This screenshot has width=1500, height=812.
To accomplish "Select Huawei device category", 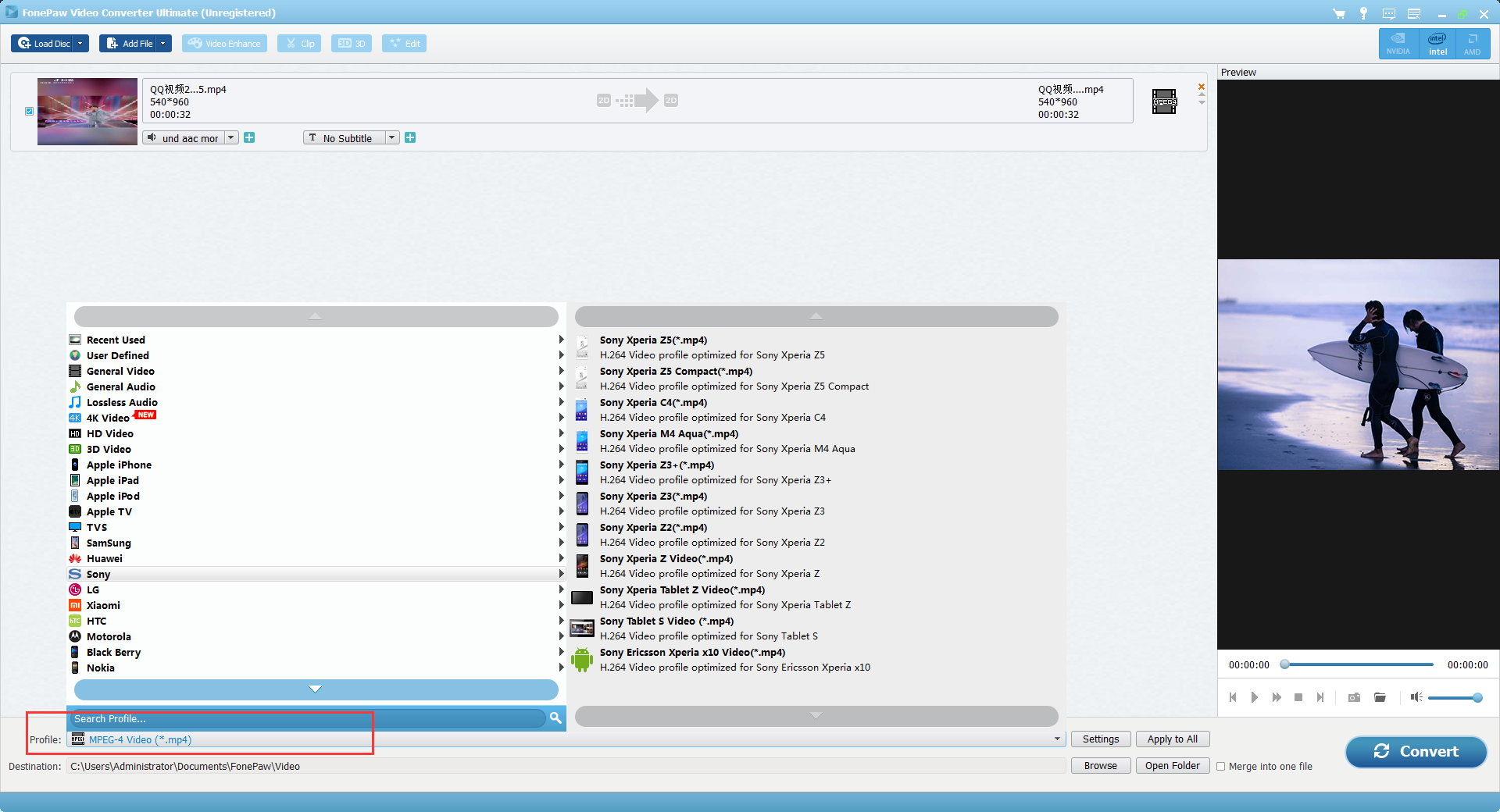I will 105,558.
